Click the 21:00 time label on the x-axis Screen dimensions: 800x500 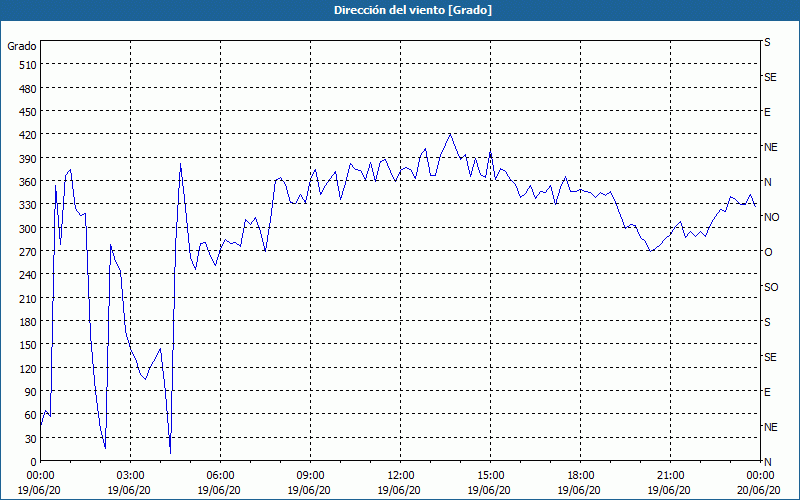(670, 476)
